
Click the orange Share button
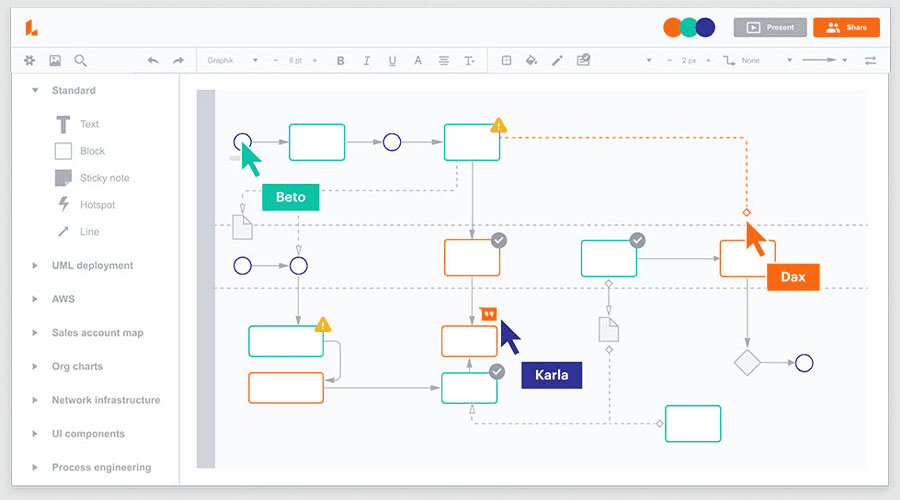846,27
